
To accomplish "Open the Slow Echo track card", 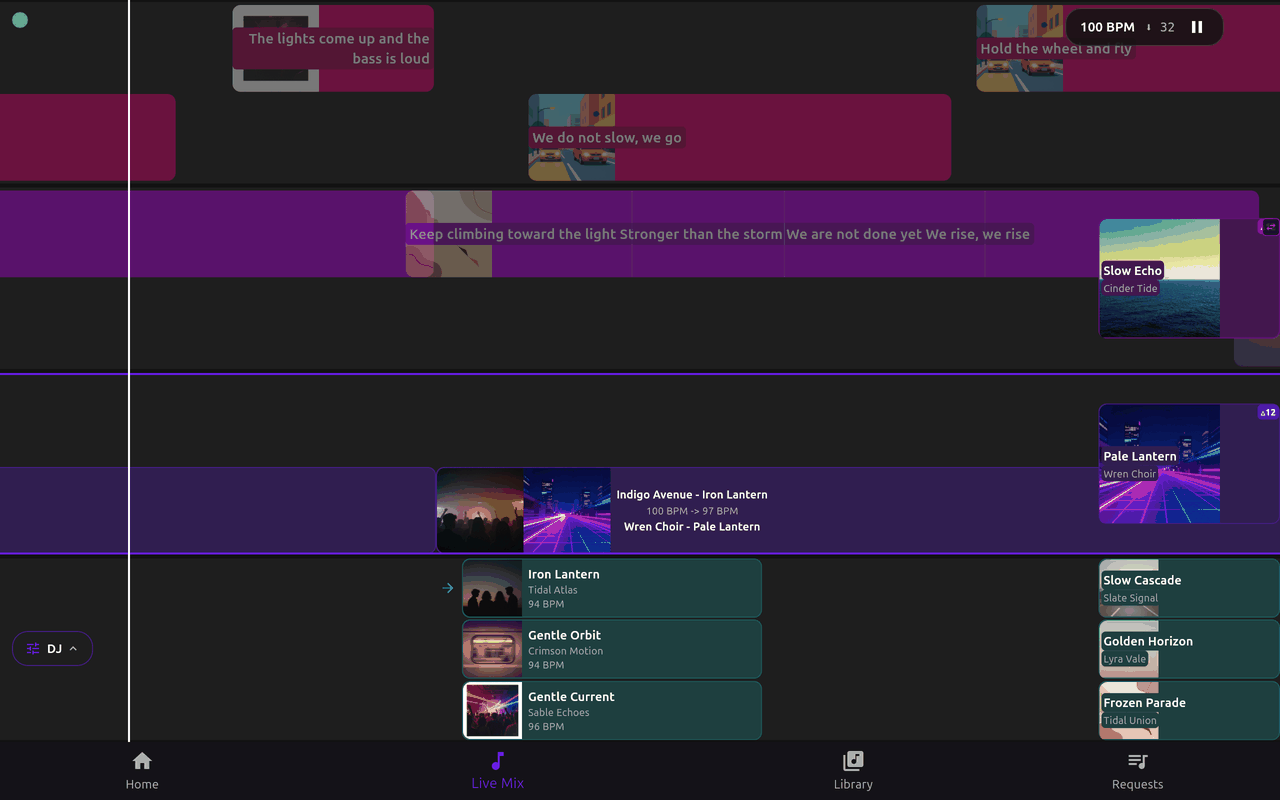I will tap(1189, 278).
